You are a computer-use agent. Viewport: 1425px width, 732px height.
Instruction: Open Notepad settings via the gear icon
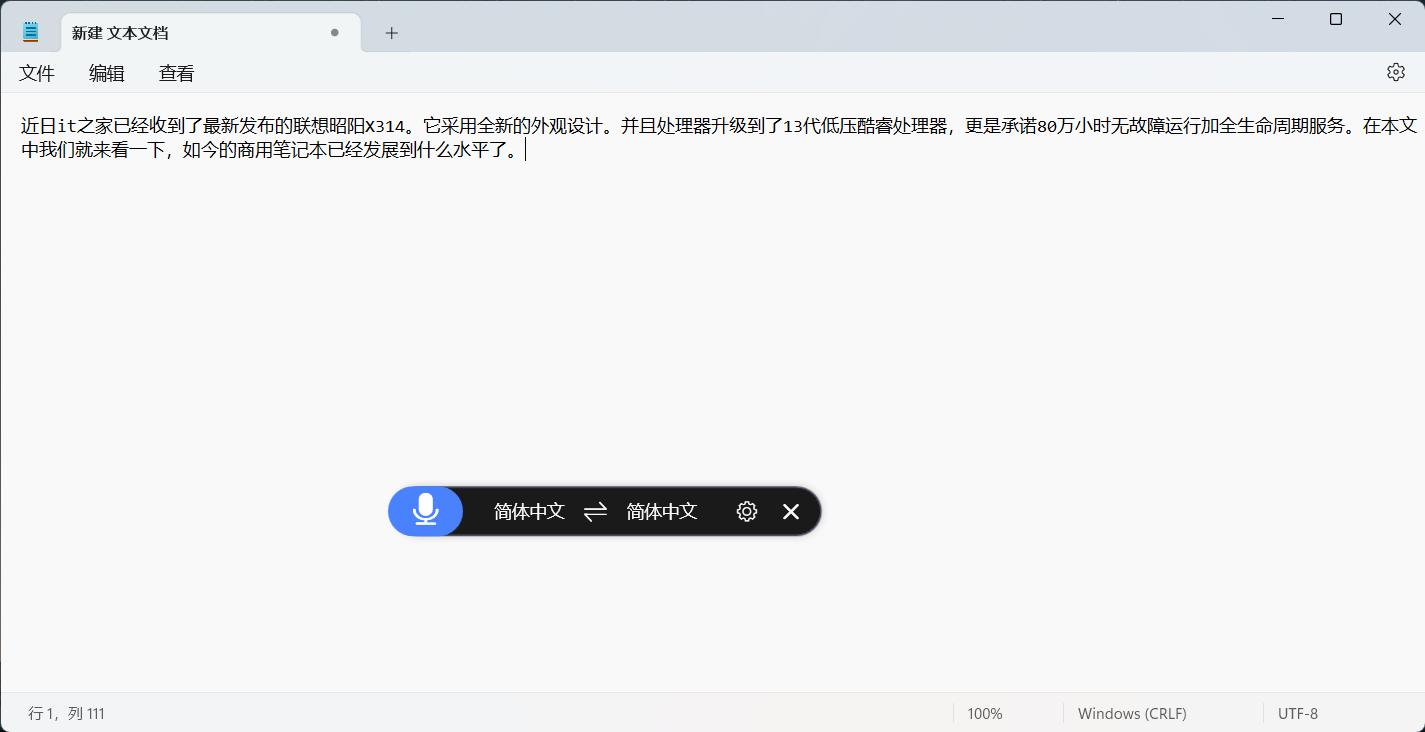(x=1395, y=72)
